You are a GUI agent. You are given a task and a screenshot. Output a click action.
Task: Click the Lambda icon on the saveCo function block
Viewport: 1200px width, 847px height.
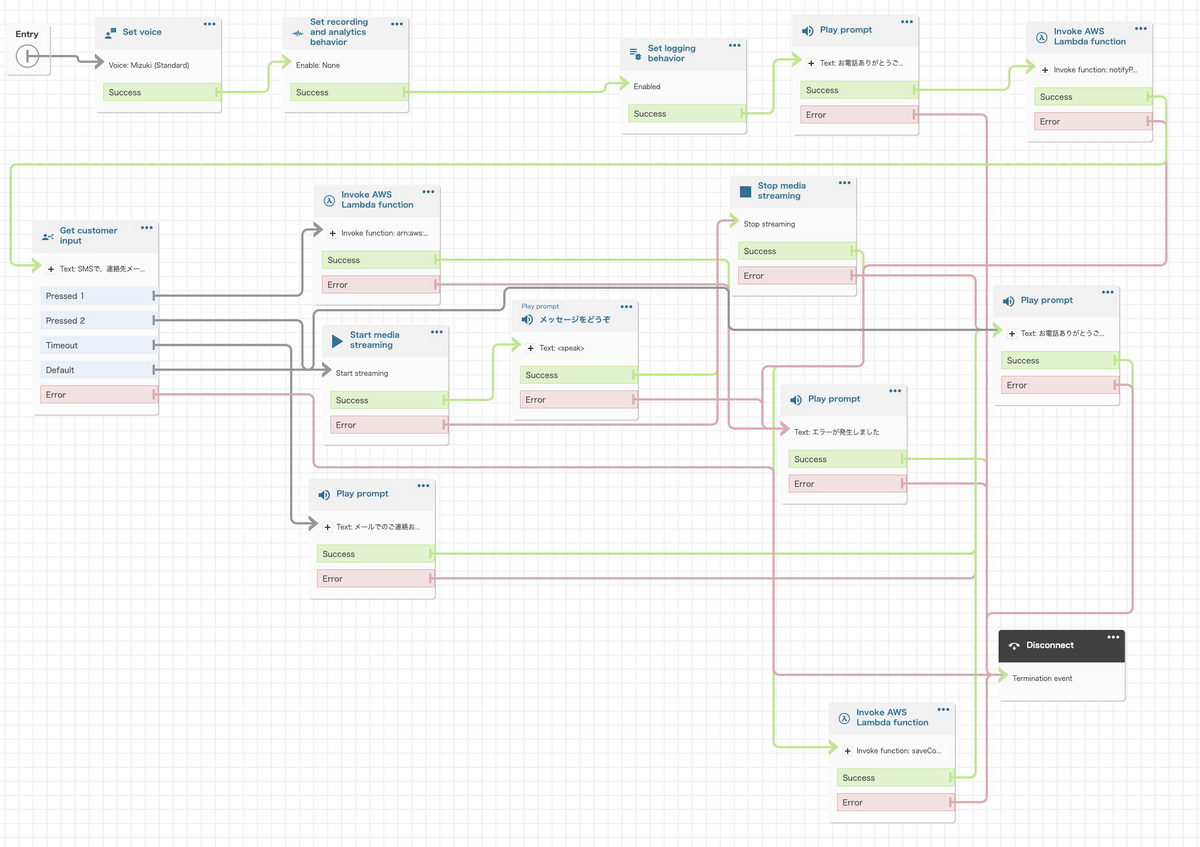[844, 718]
